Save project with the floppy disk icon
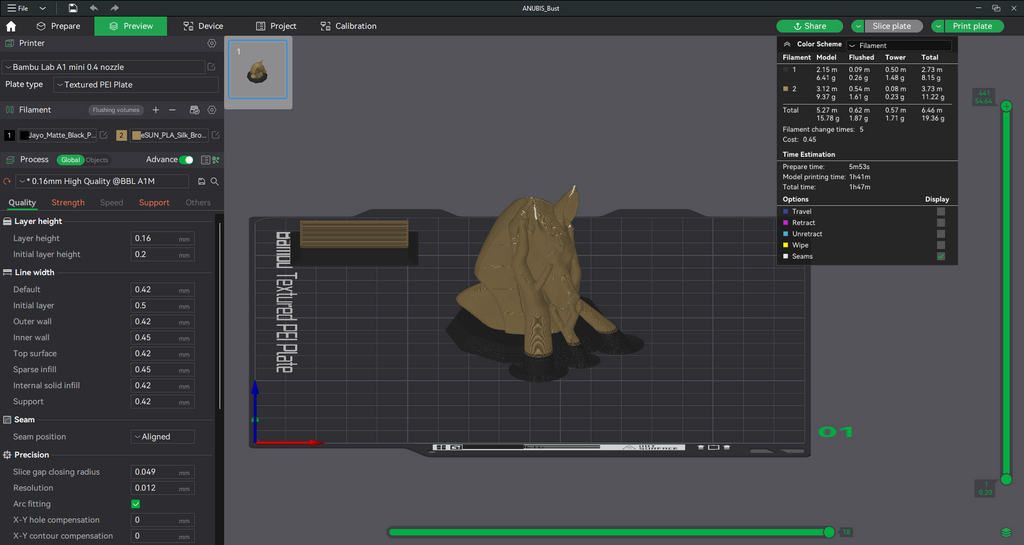1024x545 pixels. 72,8
